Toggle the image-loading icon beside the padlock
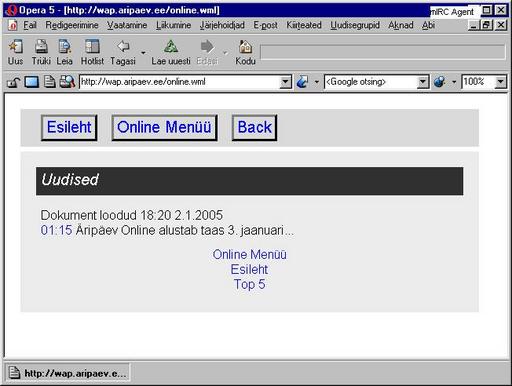The width and height of the screenshot is (512, 386). (32, 82)
